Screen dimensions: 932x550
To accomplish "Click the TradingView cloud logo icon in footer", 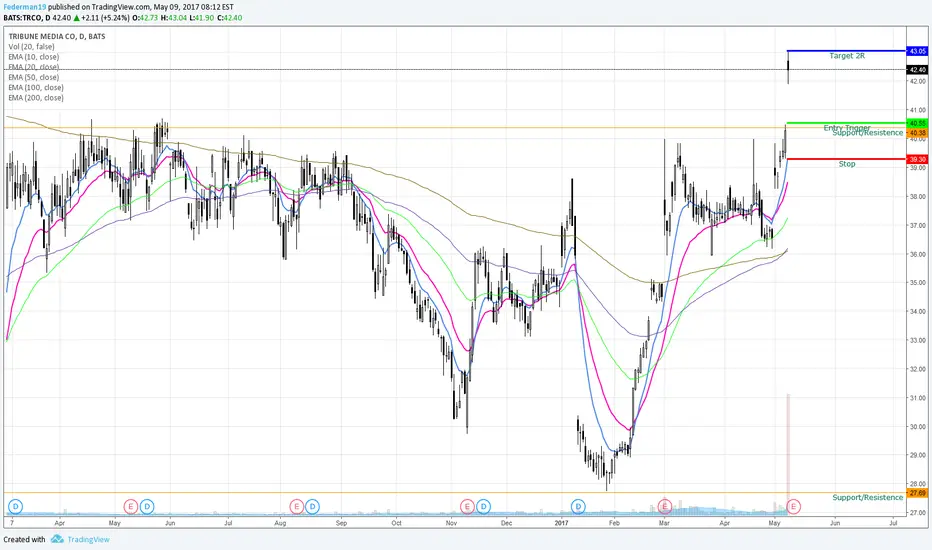I will click(x=57, y=539).
